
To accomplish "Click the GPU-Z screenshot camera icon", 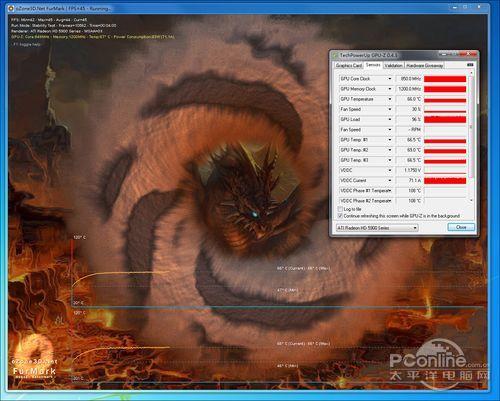I will (470, 65).
